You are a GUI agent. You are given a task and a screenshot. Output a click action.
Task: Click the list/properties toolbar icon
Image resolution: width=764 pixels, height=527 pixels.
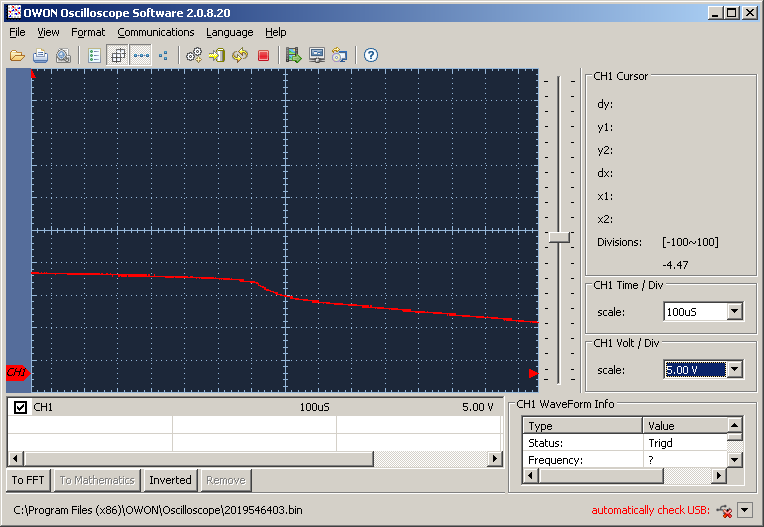tap(94, 56)
